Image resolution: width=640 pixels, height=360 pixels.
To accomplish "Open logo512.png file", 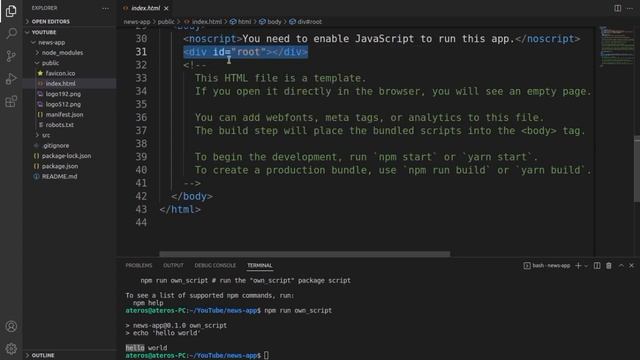I will pos(63,104).
